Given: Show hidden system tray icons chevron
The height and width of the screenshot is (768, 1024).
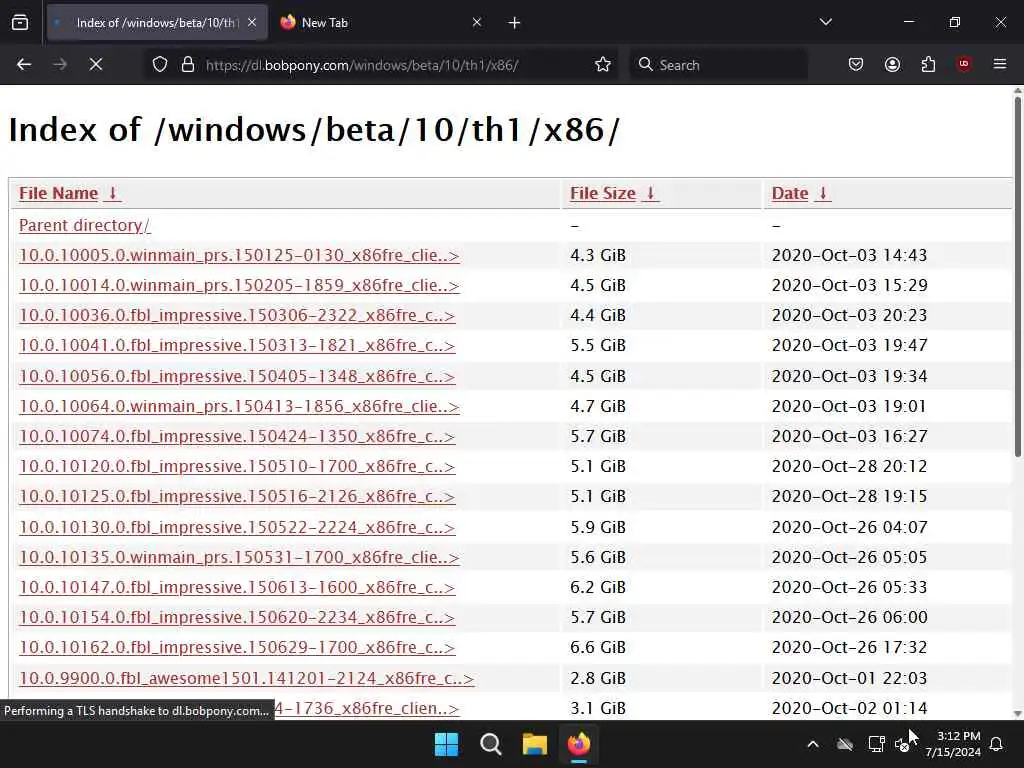Looking at the screenshot, I should (x=812, y=744).
